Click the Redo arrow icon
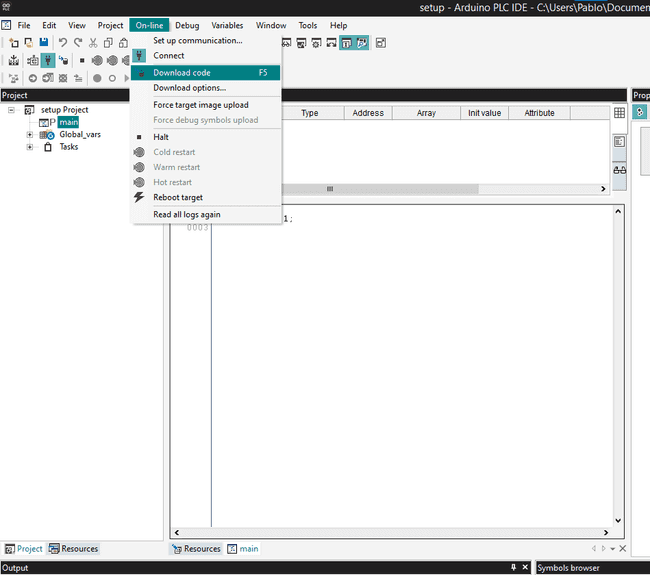This screenshot has width=650, height=575. click(x=77, y=43)
